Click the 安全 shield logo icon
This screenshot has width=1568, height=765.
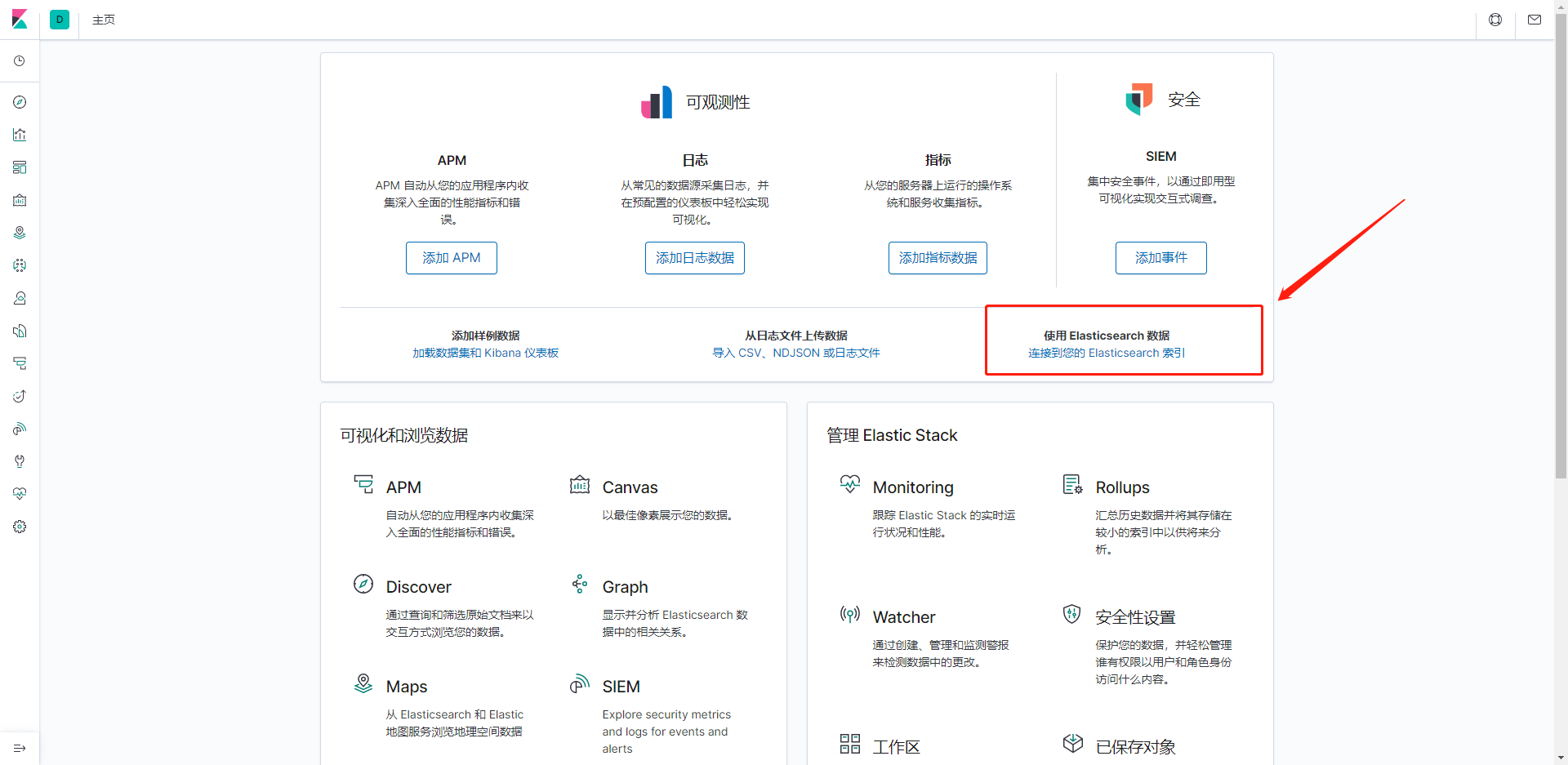(x=1139, y=99)
